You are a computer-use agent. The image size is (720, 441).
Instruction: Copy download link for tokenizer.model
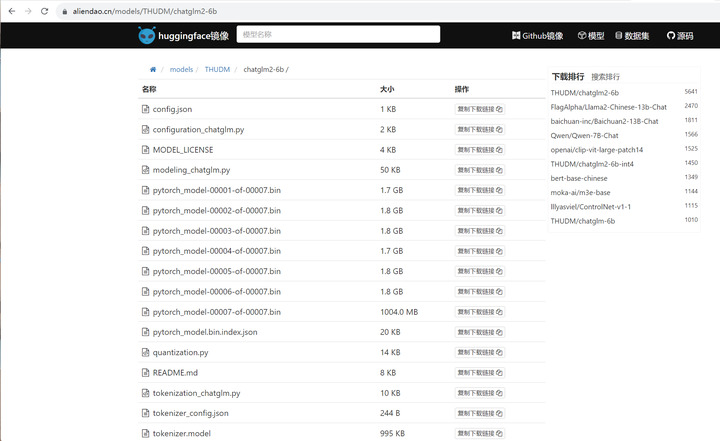click(480, 433)
